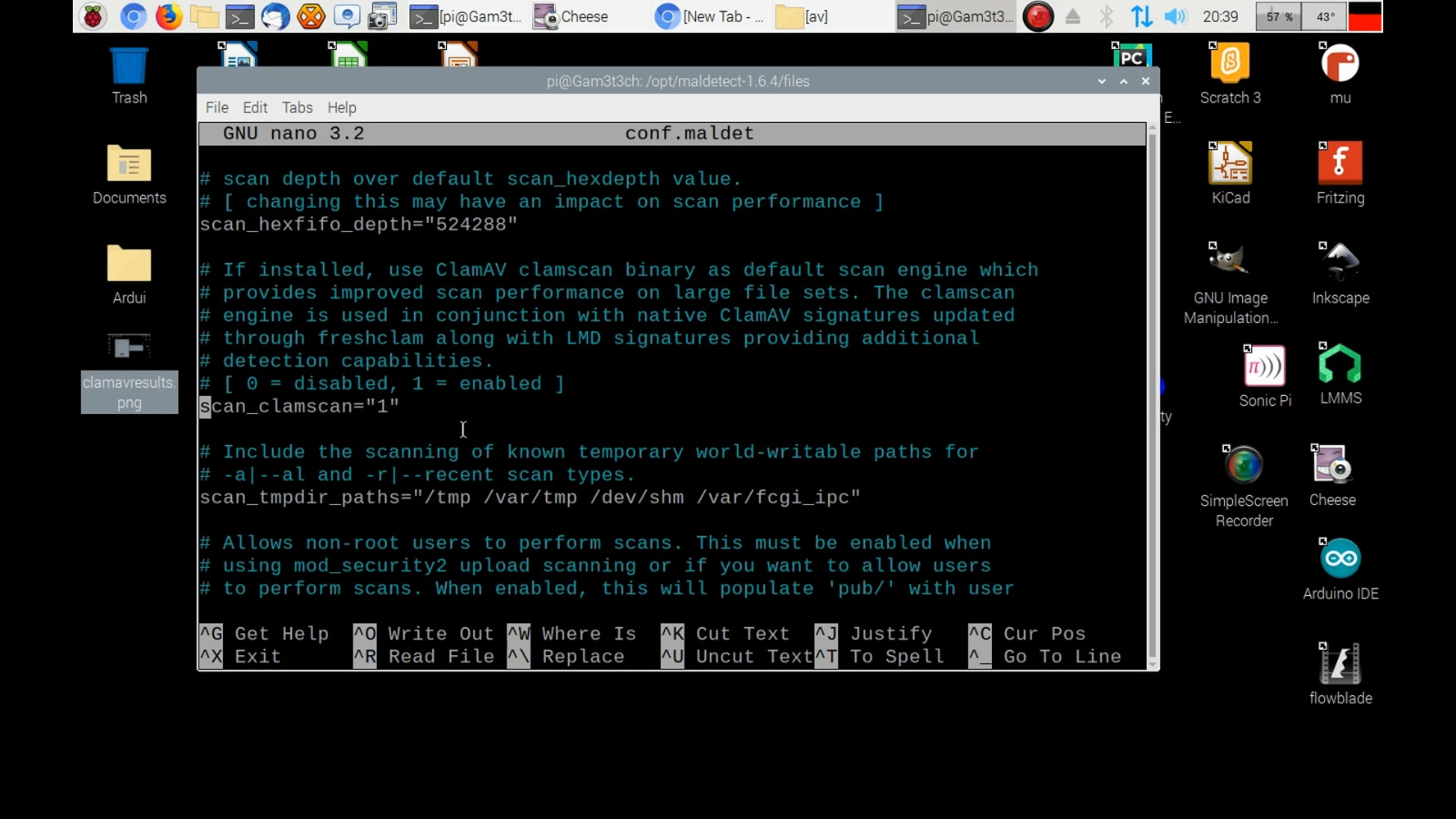Viewport: 1456px width, 819px height.
Task: Click the '^X Exit' shortcut hint
Action: pos(240,656)
